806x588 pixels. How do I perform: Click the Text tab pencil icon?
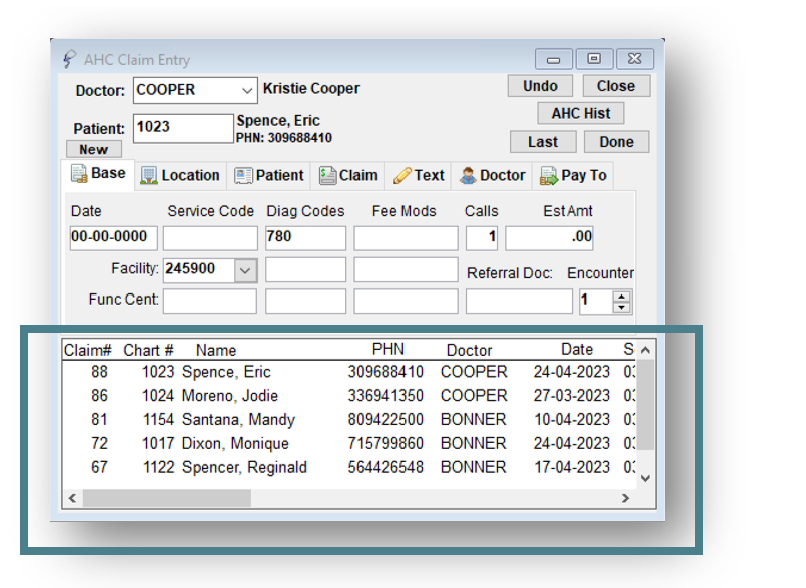click(402, 175)
